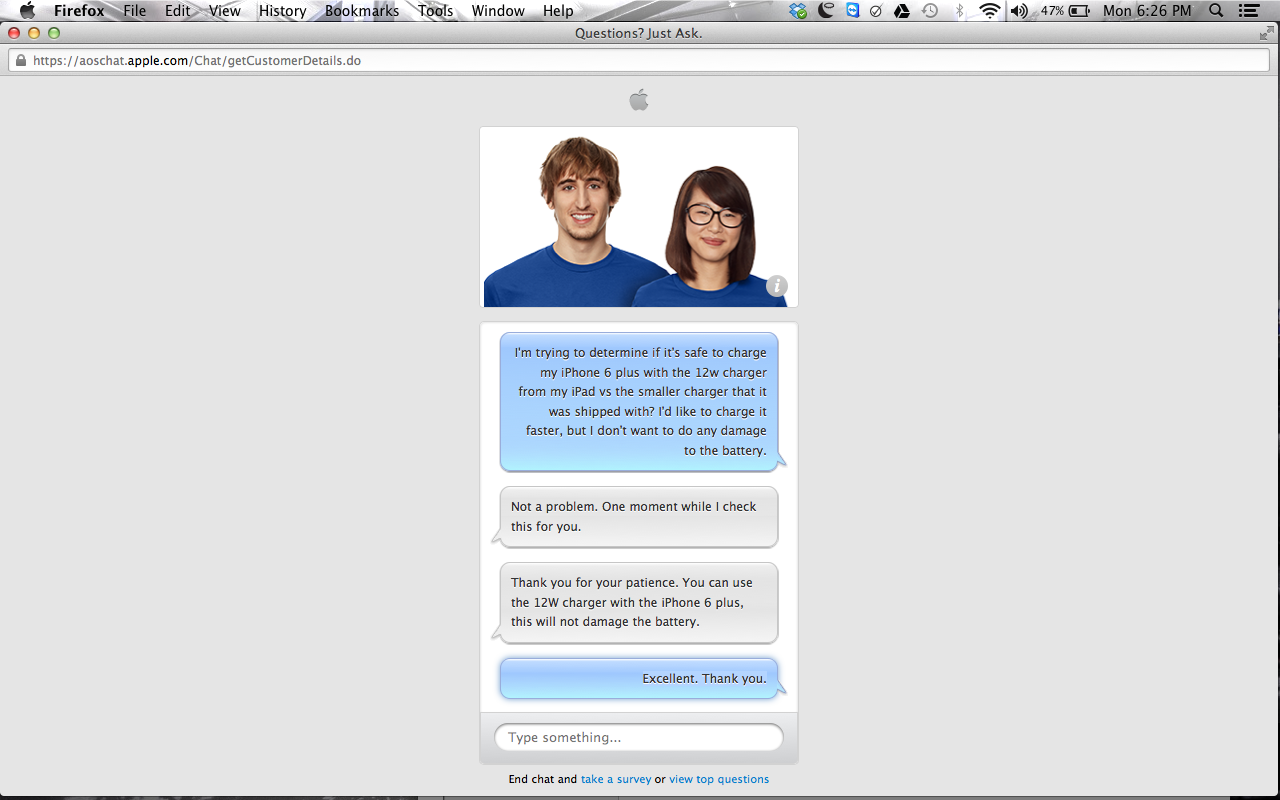The height and width of the screenshot is (800, 1280).
Task: Click the full screen arrows icon
Action: 1267,33
